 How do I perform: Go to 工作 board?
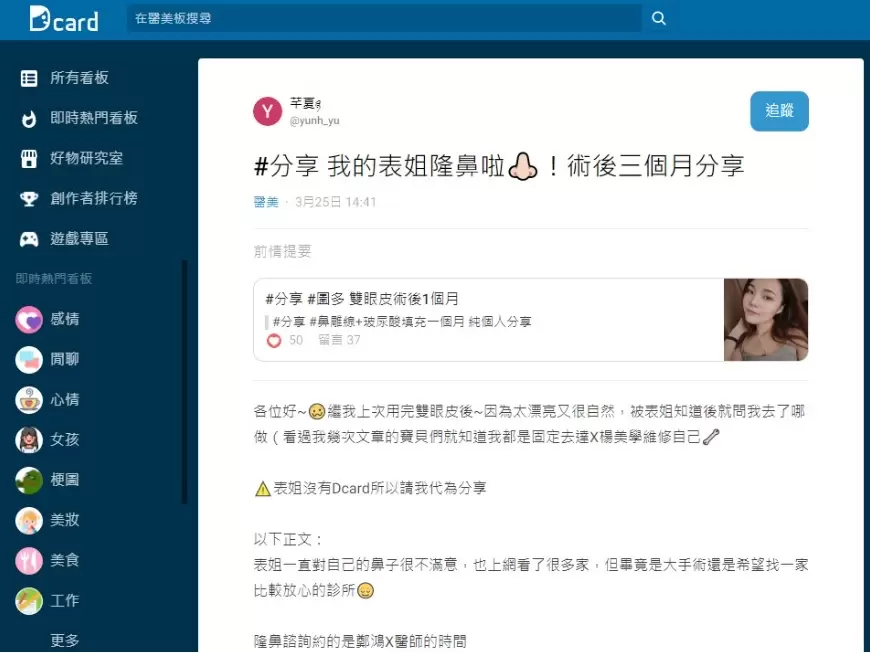(x=64, y=600)
